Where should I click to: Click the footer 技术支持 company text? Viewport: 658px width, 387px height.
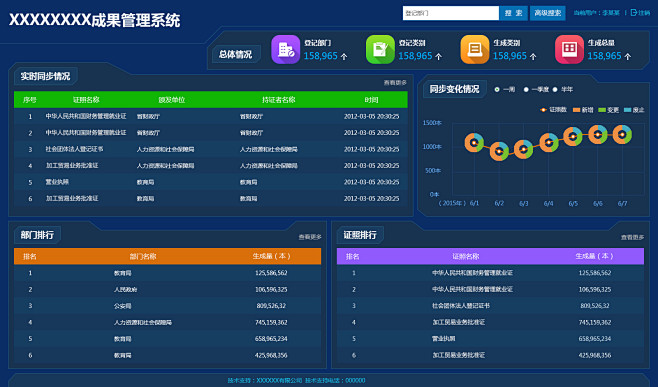pos(265,380)
